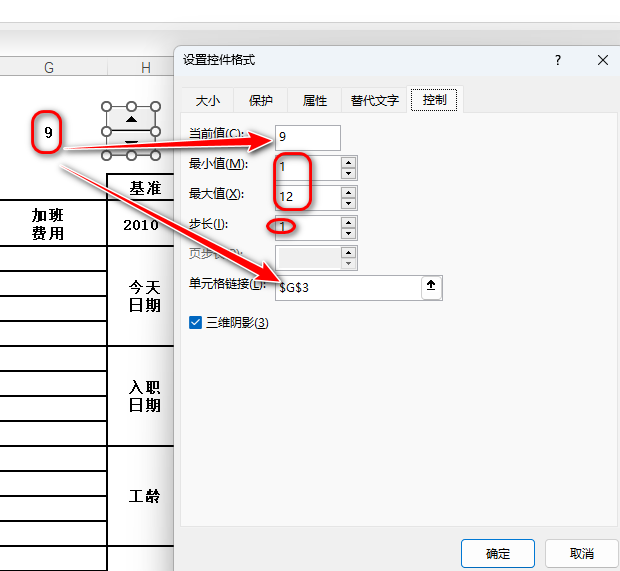Switch to the 保护 tab
This screenshot has width=620, height=571.
tap(261, 100)
